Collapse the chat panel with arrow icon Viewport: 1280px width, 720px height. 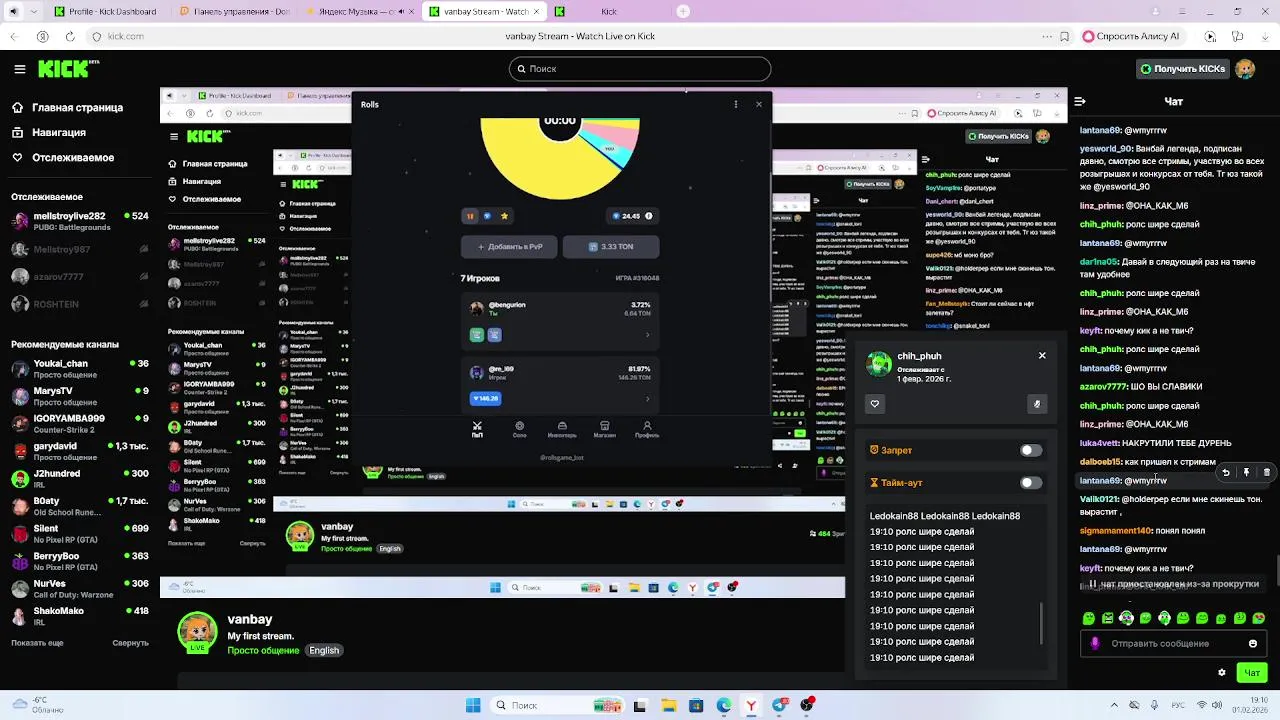point(1079,101)
